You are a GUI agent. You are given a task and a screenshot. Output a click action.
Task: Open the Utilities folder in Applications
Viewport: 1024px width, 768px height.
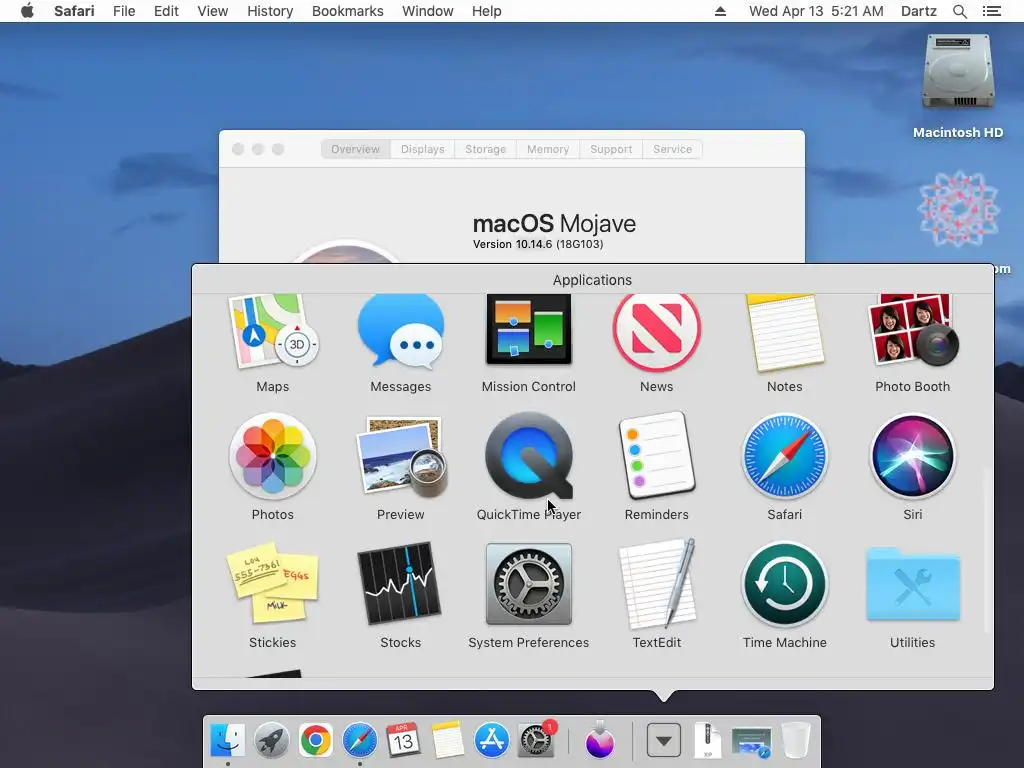[x=912, y=585]
